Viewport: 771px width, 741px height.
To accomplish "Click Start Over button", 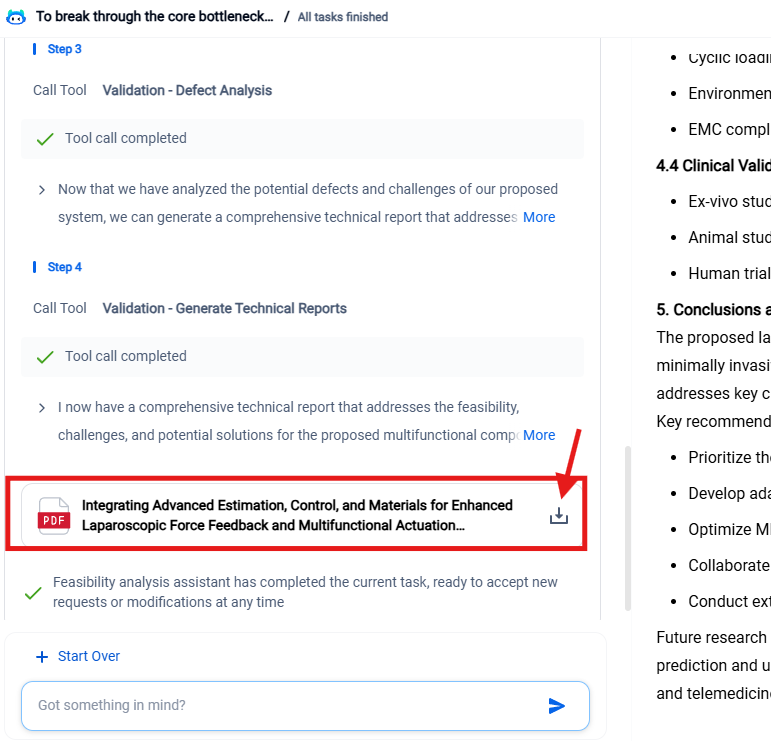I will point(88,657).
